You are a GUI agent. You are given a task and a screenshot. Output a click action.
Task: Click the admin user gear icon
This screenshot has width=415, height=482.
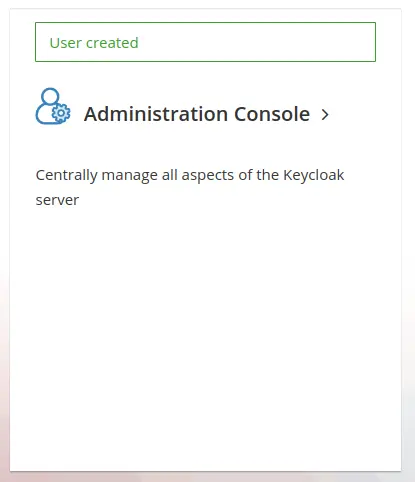click(53, 106)
